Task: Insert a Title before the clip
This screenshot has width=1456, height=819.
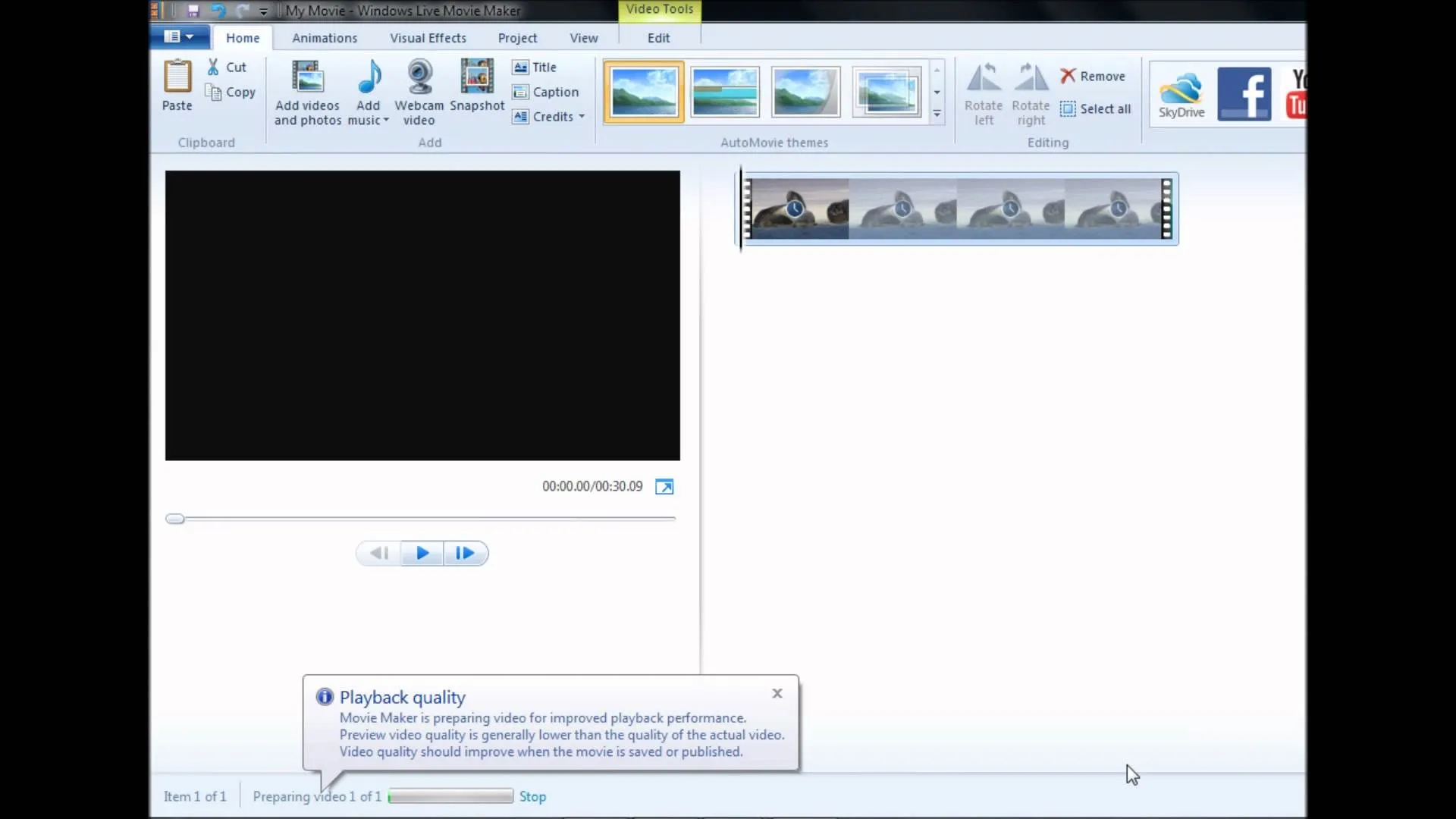Action: [535, 67]
